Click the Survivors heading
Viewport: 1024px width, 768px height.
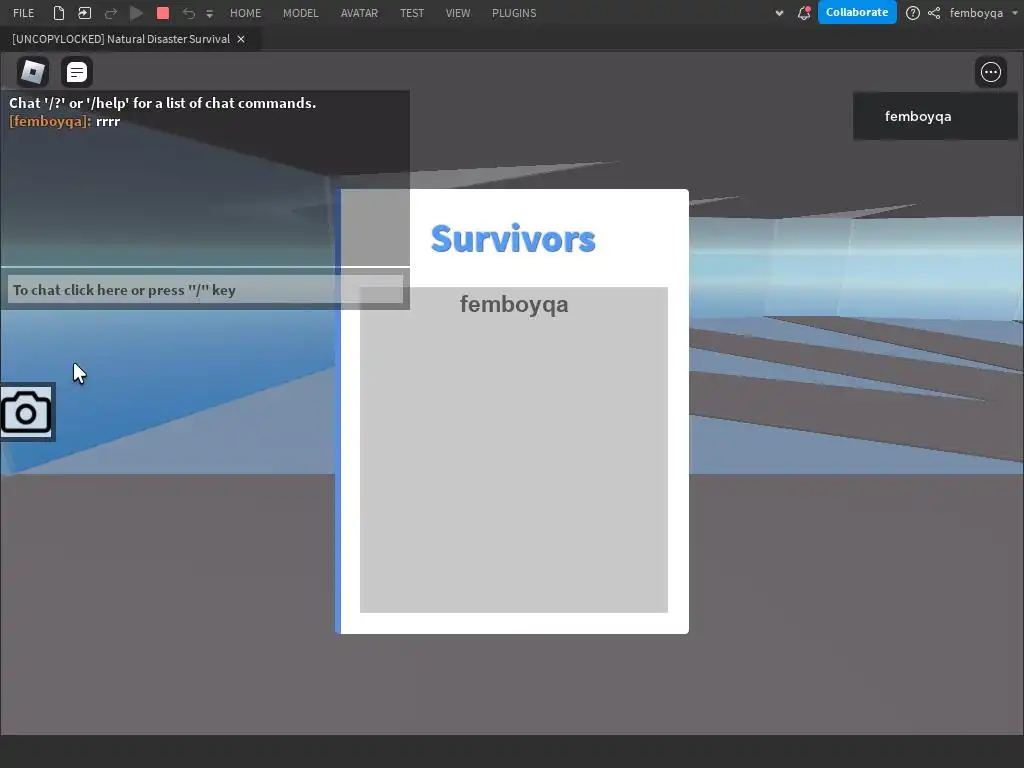[513, 239]
